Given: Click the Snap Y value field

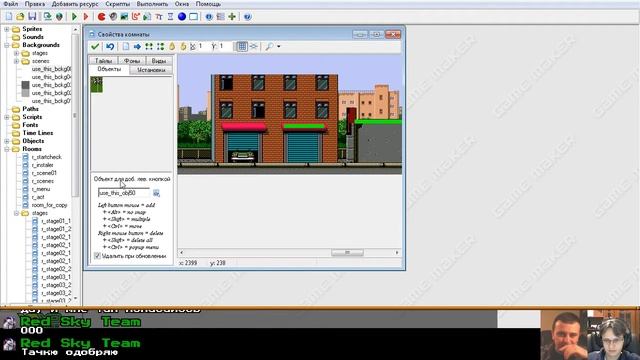Looking at the screenshot, I should click(225, 47).
